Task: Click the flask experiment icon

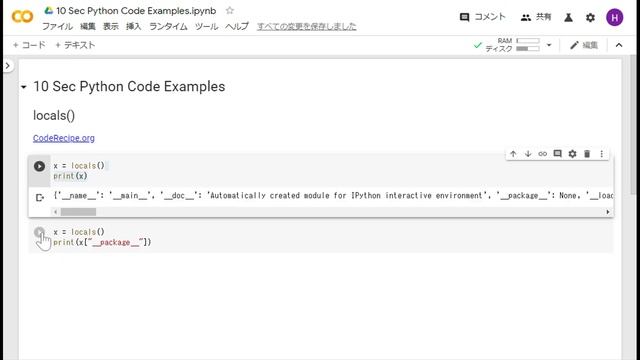Action: point(568,17)
